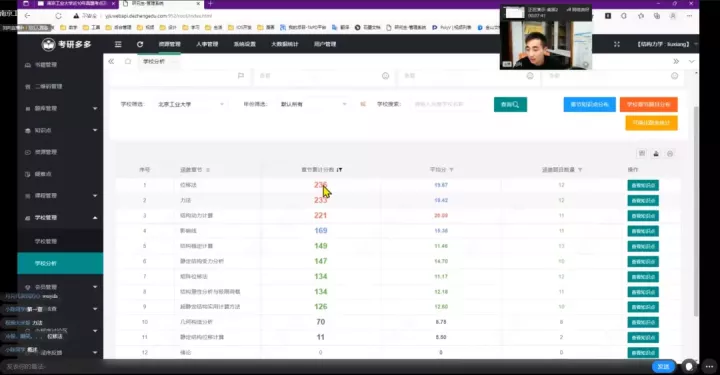Image resolution: width=720 pixels, height=375 pixels.
Task: Expand the 题库管理 sidebar menu
Action: coord(60,108)
